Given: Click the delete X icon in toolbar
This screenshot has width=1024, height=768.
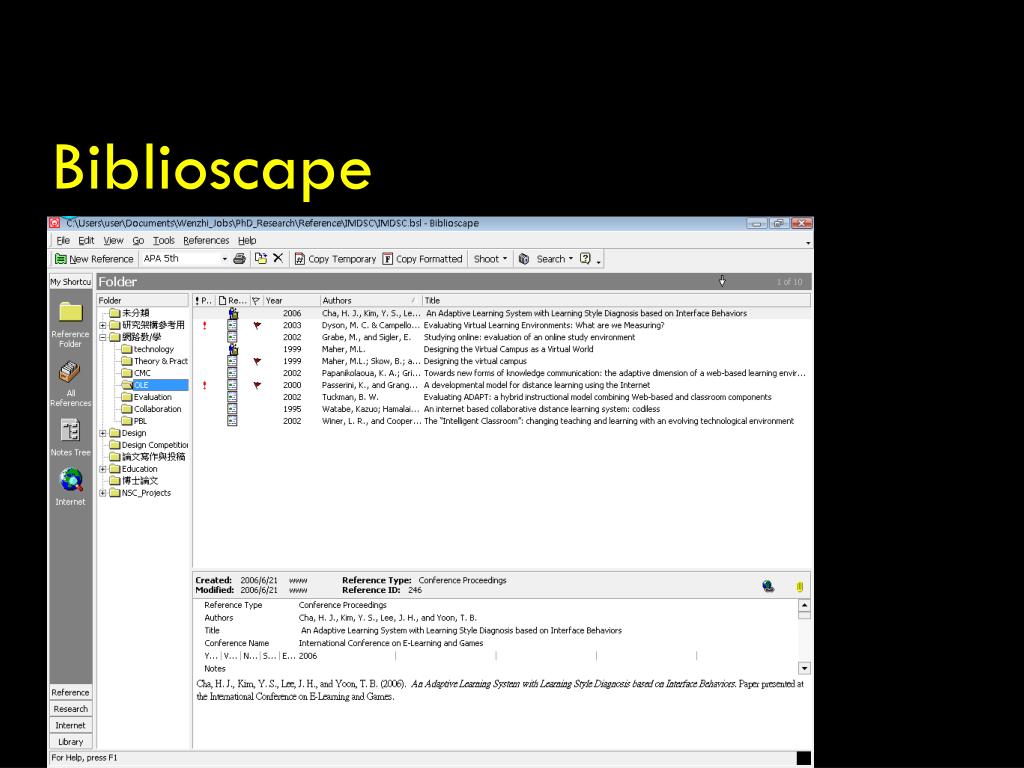Looking at the screenshot, I should tap(278, 258).
